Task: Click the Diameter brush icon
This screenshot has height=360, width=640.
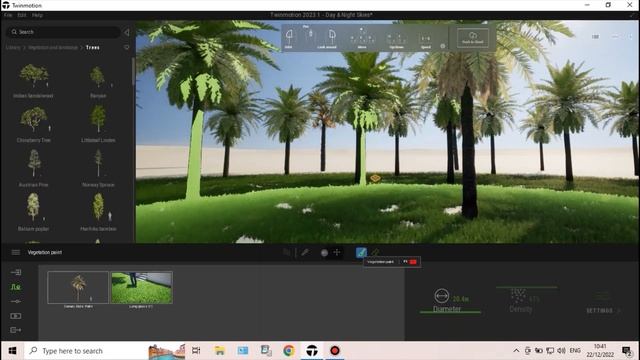Action: pos(442,296)
